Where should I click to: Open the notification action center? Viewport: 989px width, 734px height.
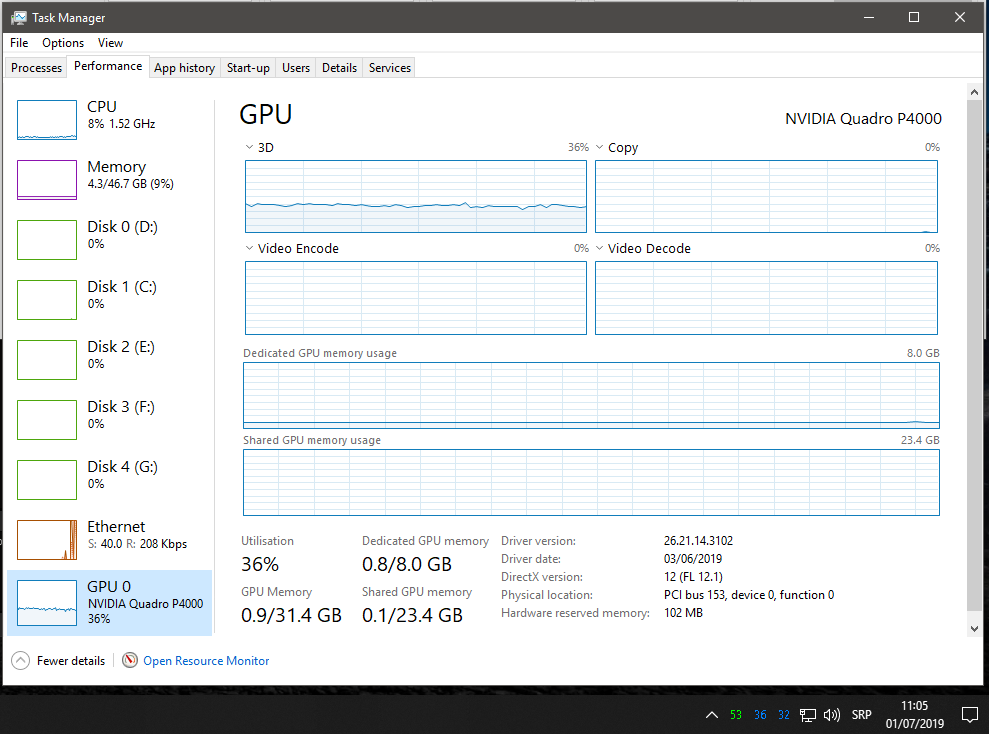[968, 715]
